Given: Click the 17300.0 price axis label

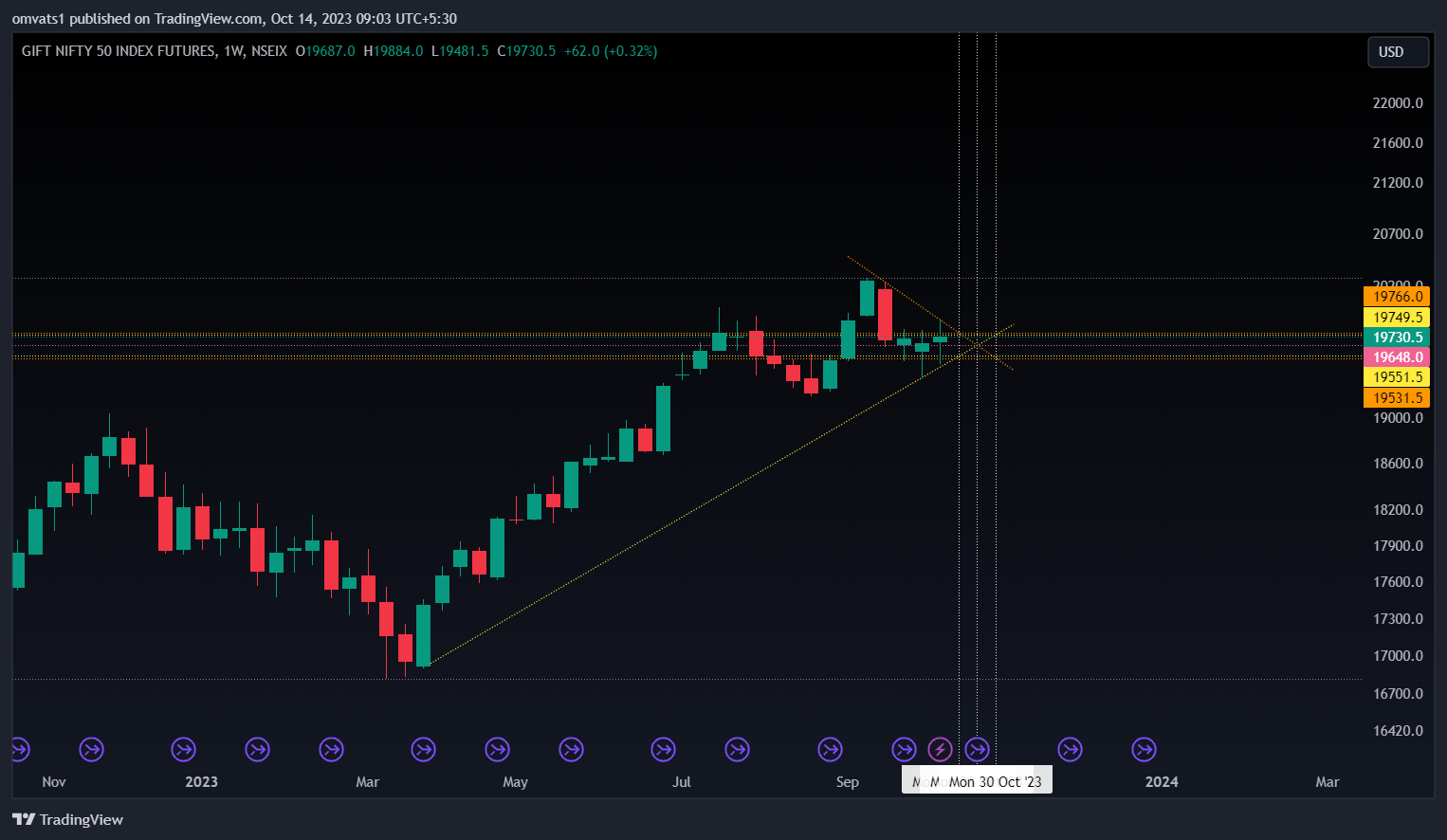Looking at the screenshot, I should [1398, 619].
